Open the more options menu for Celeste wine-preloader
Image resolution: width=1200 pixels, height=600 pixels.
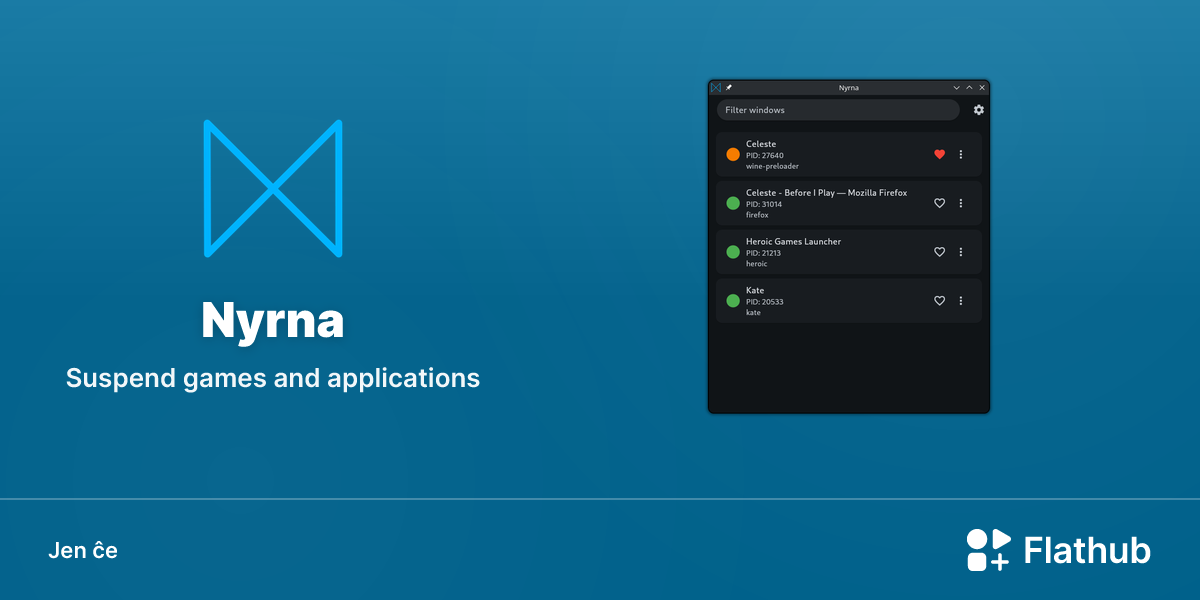(x=961, y=154)
